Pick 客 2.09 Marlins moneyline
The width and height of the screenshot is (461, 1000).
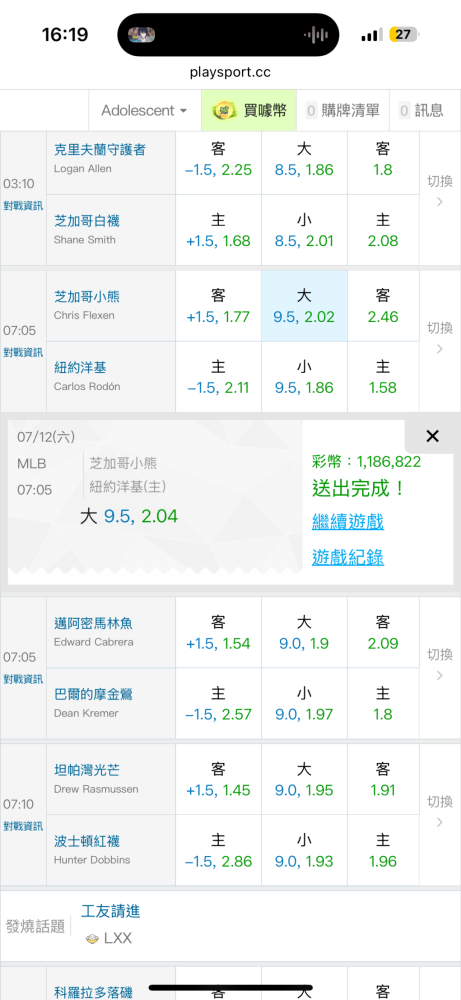click(383, 633)
